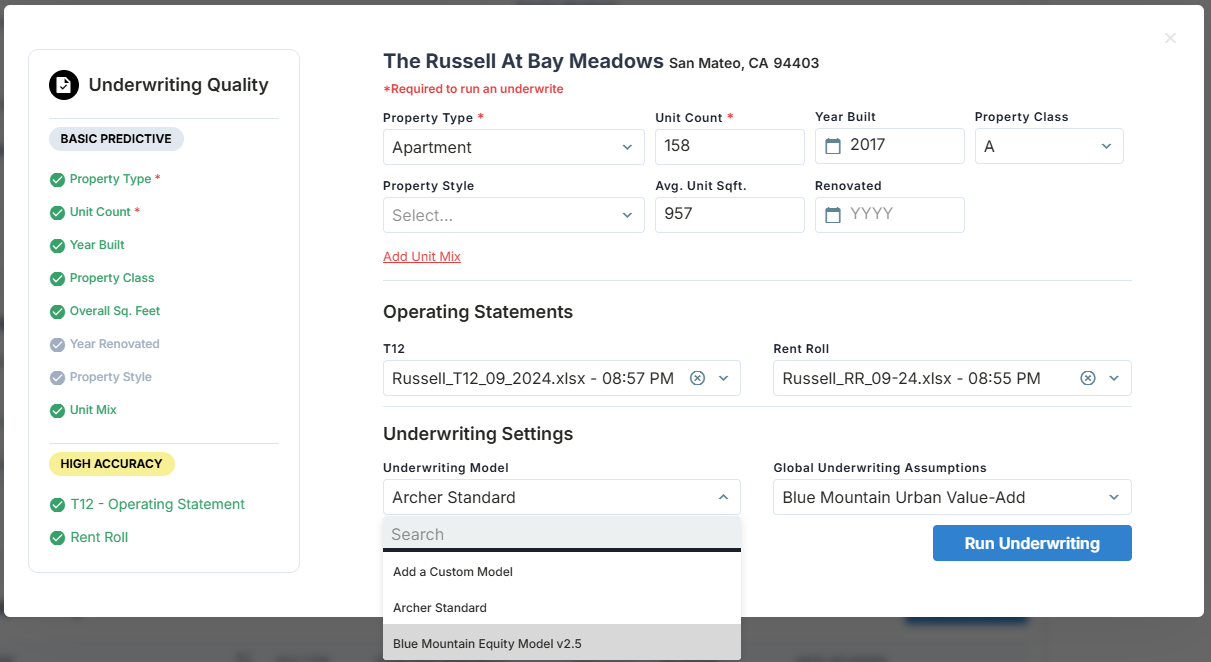This screenshot has height=662, width=1211.
Task: Click the T12 Operating Statement check icon
Action: coord(57,505)
